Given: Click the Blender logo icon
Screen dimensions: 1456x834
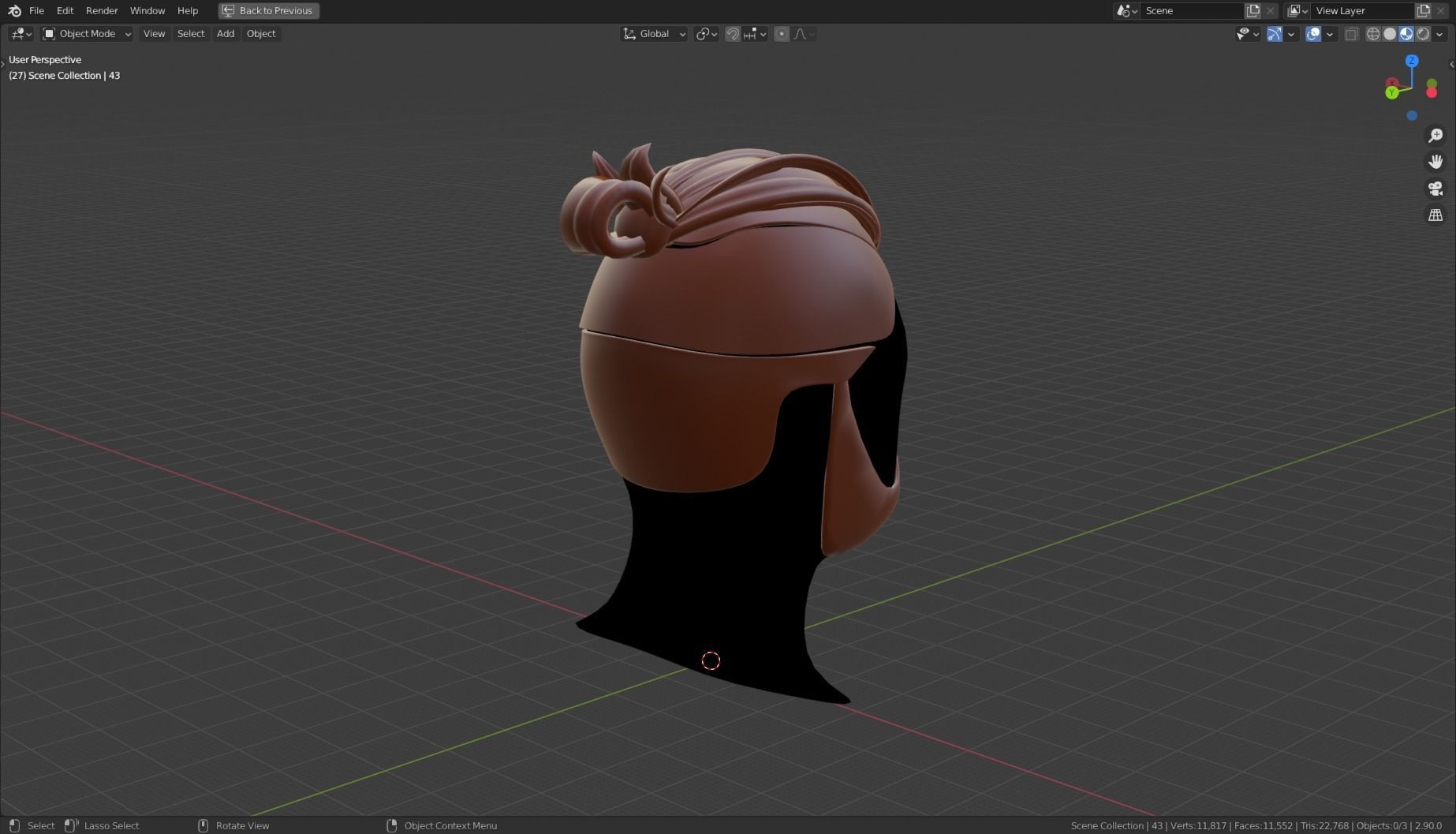Looking at the screenshot, I should tap(14, 11).
